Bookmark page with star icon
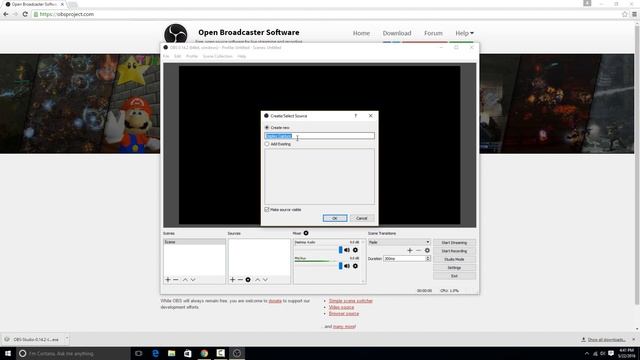 (624, 14)
